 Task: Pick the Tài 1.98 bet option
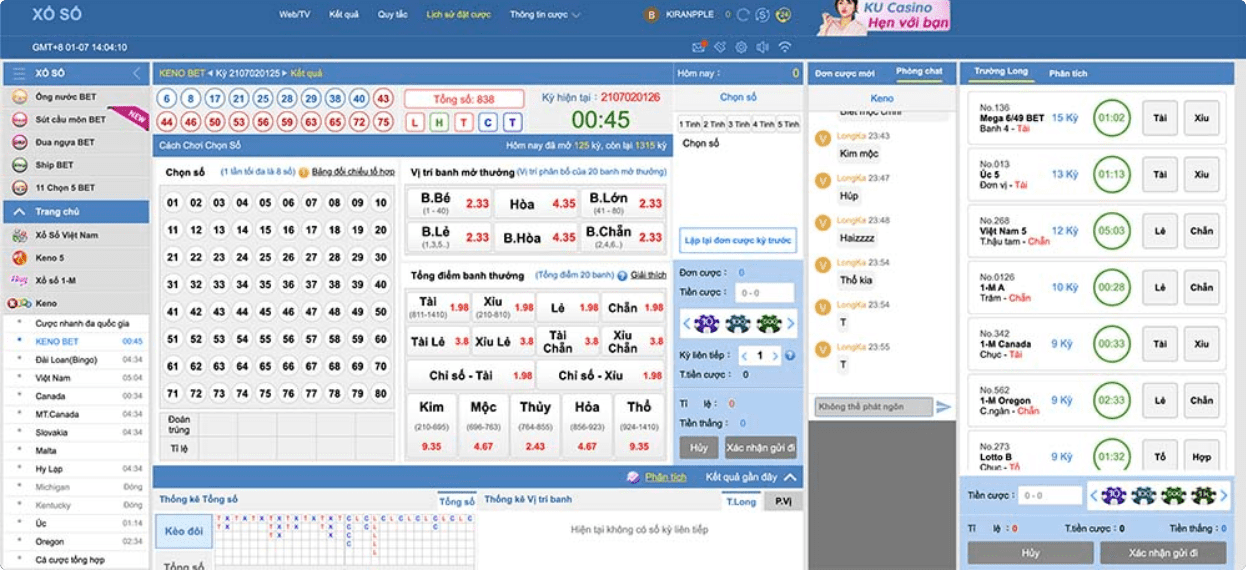click(x=438, y=308)
